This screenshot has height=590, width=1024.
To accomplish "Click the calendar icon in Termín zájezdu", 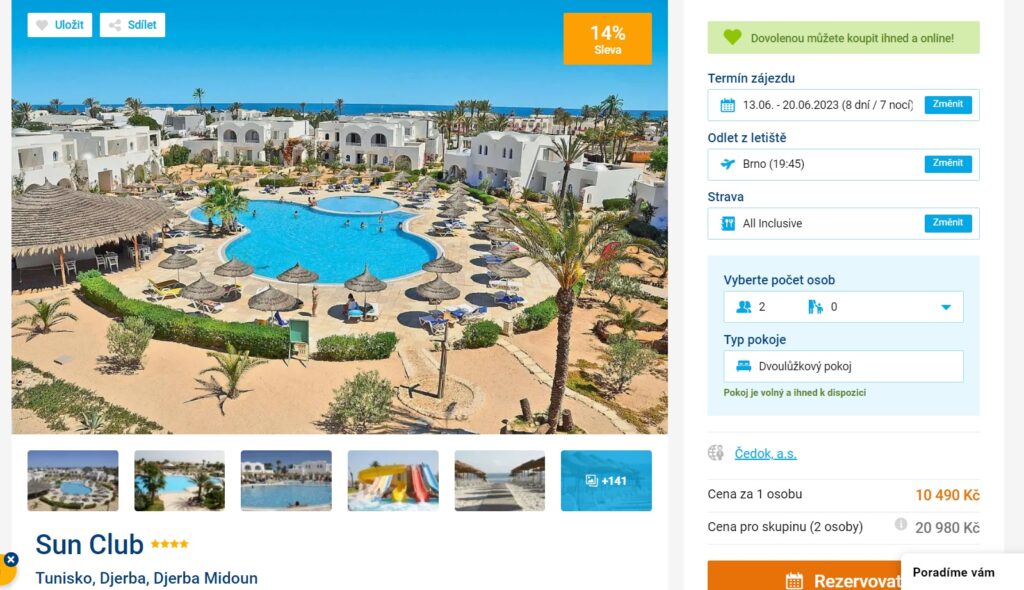I will pyautogui.click(x=728, y=105).
